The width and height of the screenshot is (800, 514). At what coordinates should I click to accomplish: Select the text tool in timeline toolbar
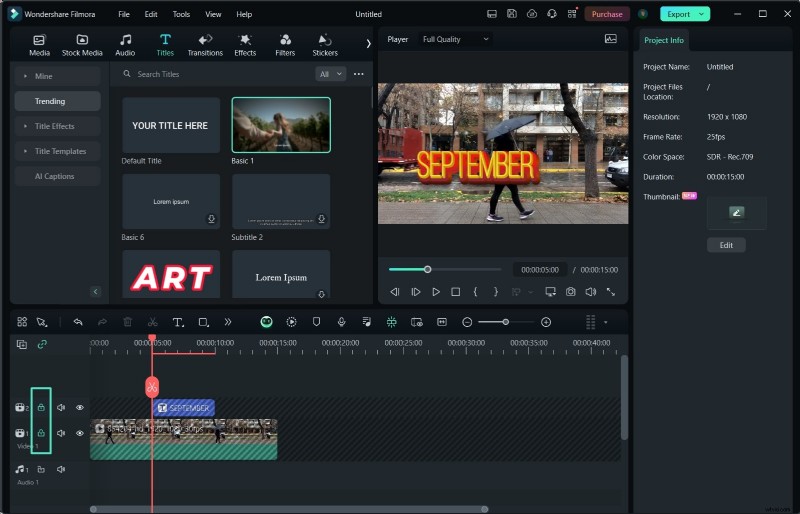point(178,322)
